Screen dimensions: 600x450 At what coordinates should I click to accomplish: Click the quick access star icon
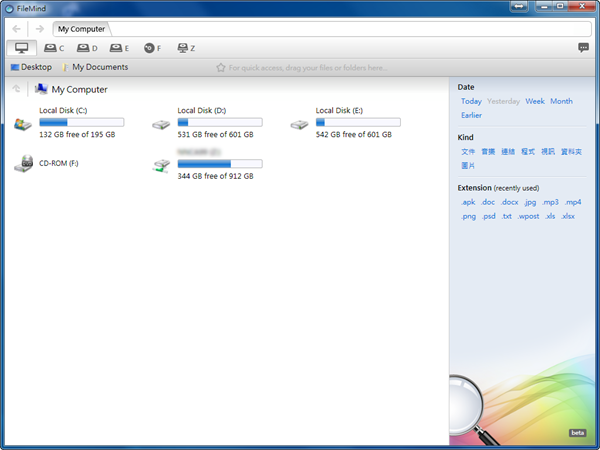click(220, 68)
